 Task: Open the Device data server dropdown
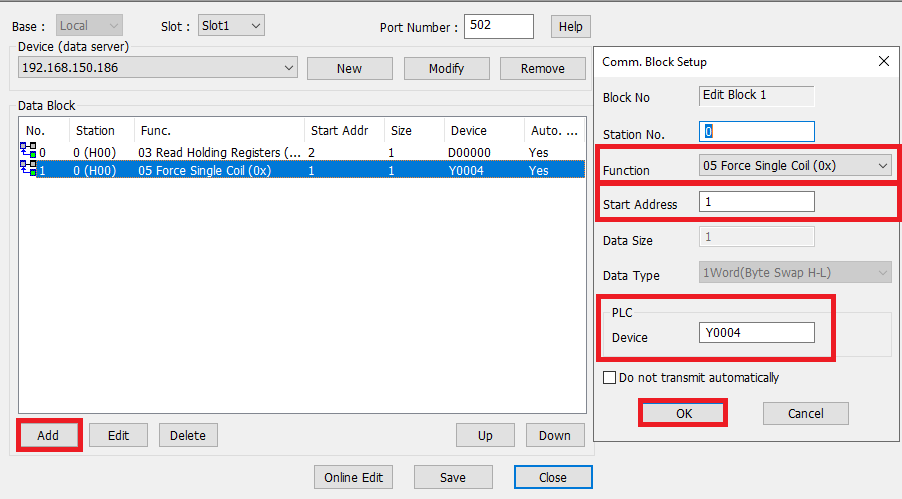tap(158, 67)
